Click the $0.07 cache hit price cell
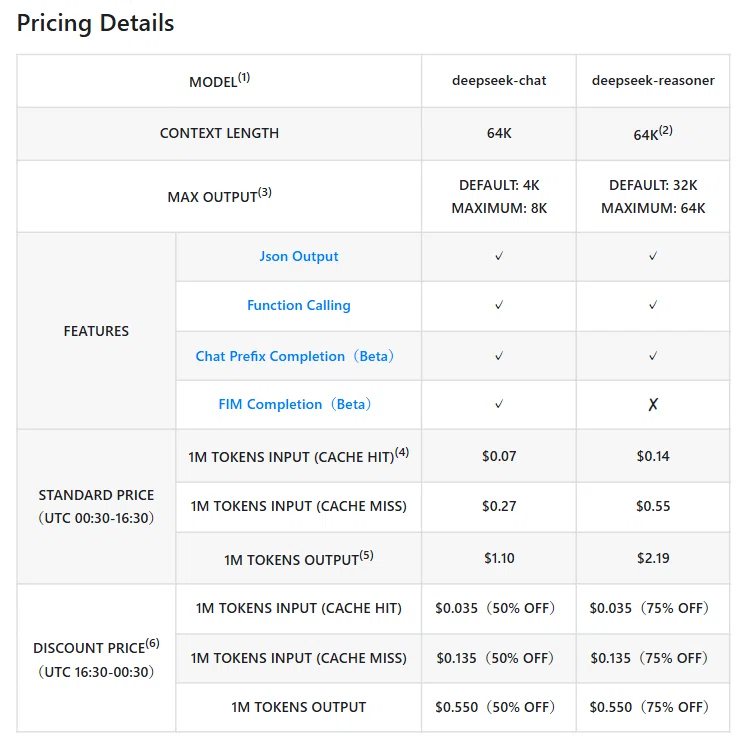Viewport: 742px width, 748px height. (499, 456)
